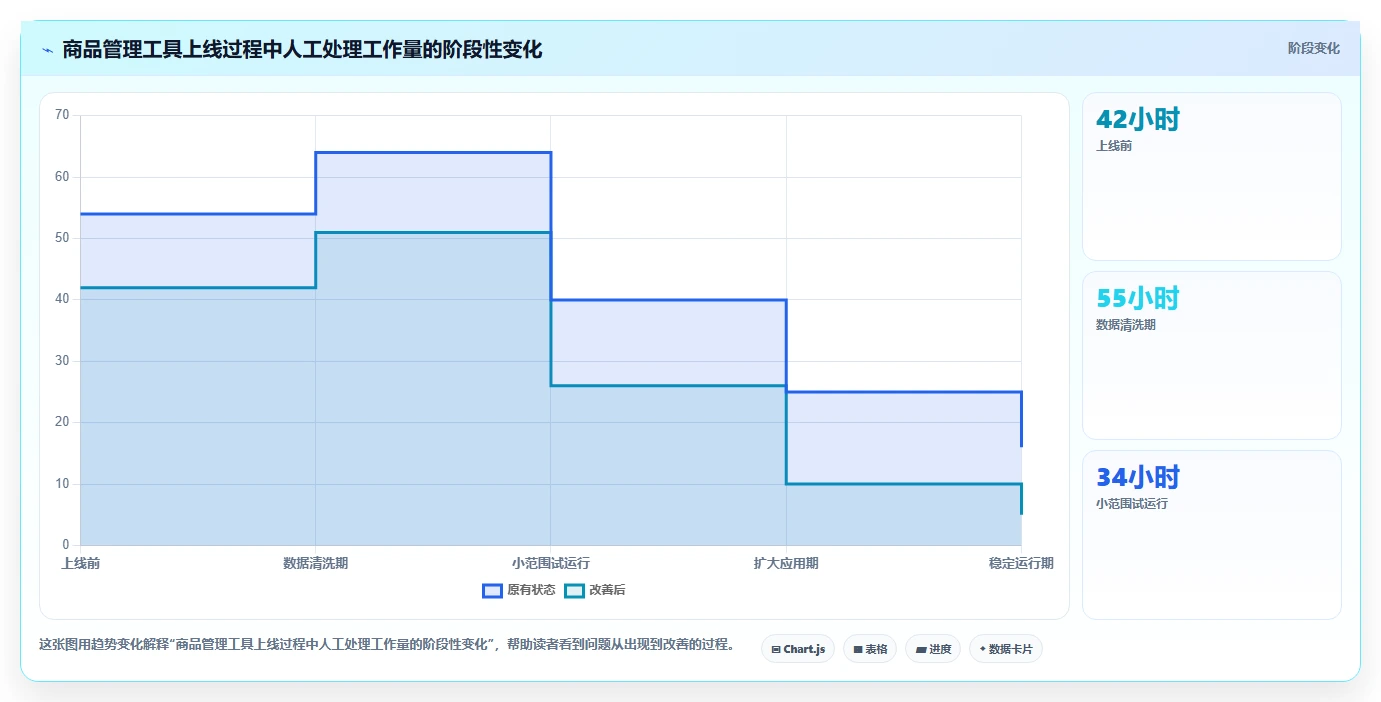Click the 30 y-axis tick label
The height and width of the screenshot is (702, 1381).
pos(62,361)
